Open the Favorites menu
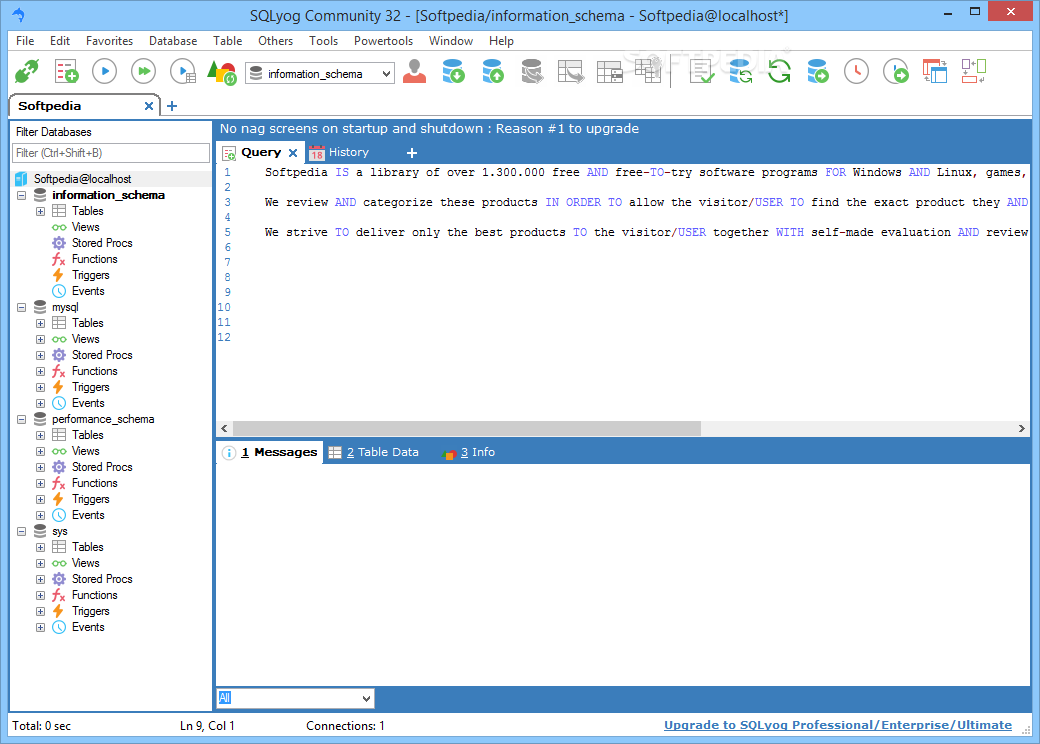Image resolution: width=1040 pixels, height=744 pixels. click(x=109, y=41)
